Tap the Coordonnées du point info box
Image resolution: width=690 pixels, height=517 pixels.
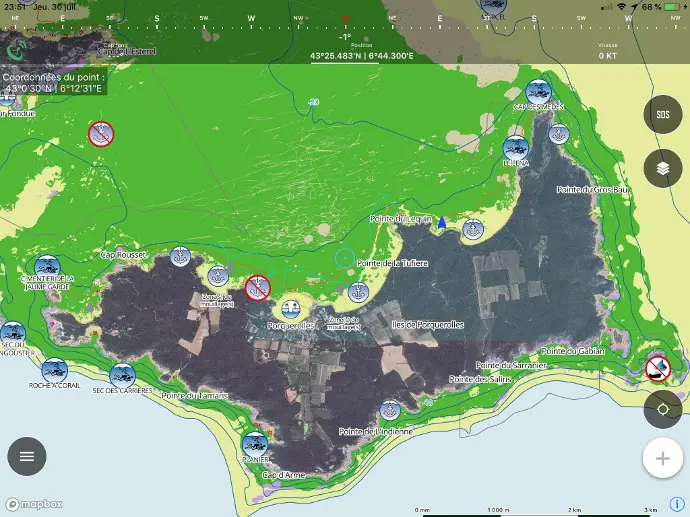pos(53,82)
